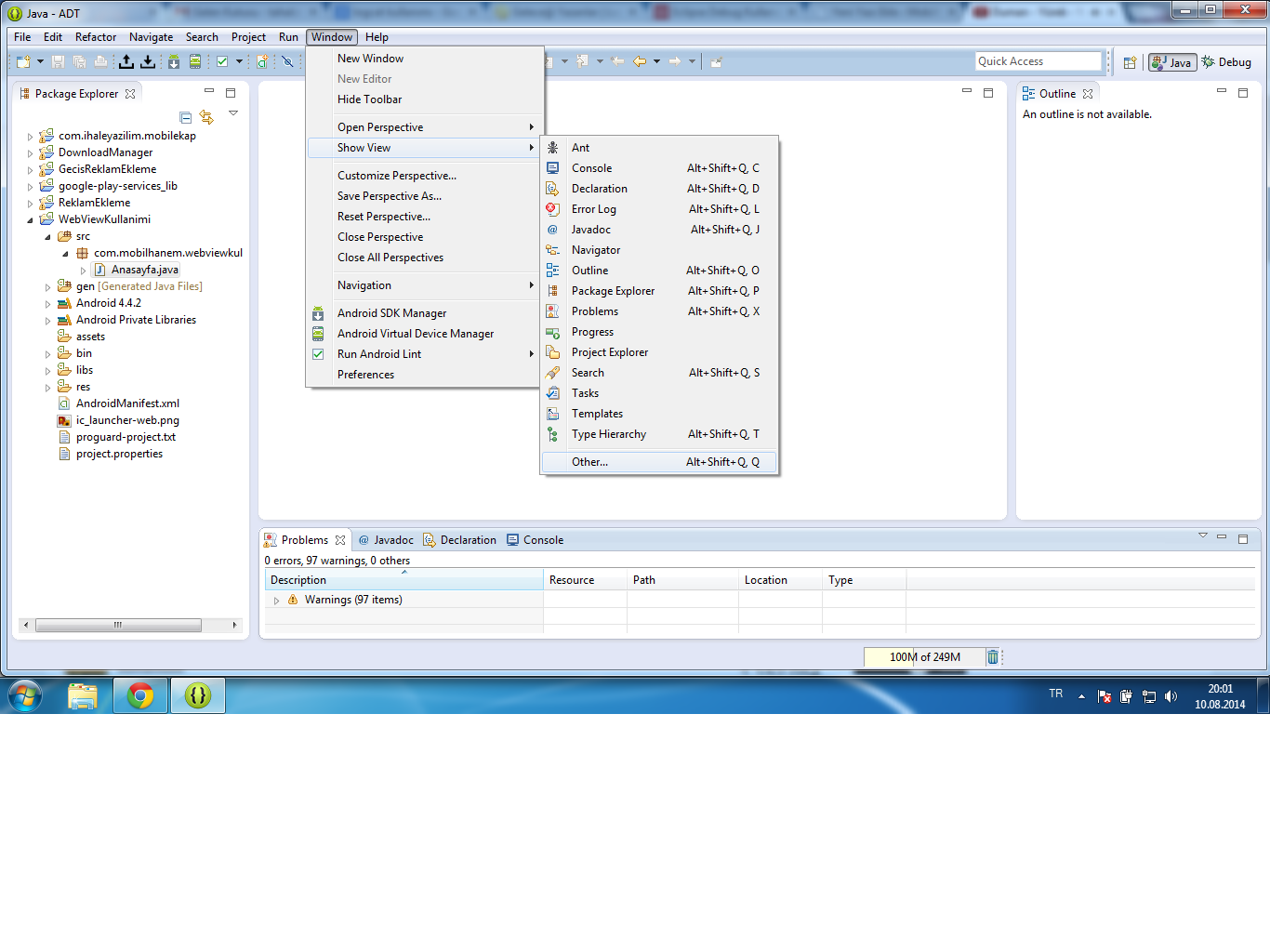Image resolution: width=1270 pixels, height=952 pixels.
Task: Open the Help menu
Action: pos(377,37)
